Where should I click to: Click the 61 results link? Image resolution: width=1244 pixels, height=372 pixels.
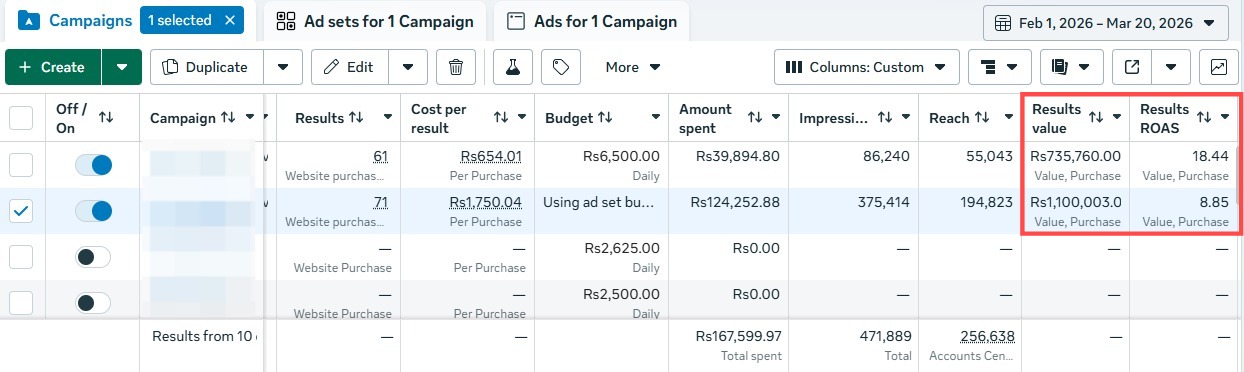click(x=380, y=156)
